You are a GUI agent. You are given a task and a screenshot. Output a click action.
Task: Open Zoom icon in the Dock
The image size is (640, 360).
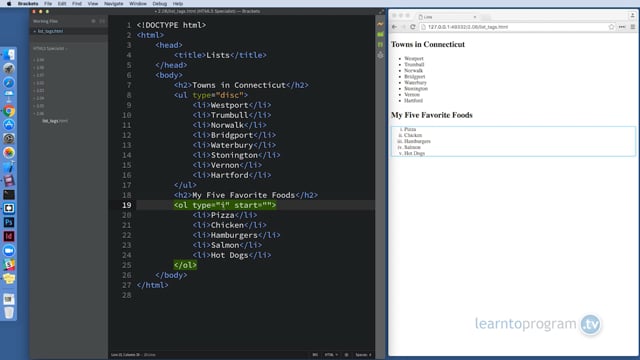(x=9, y=251)
